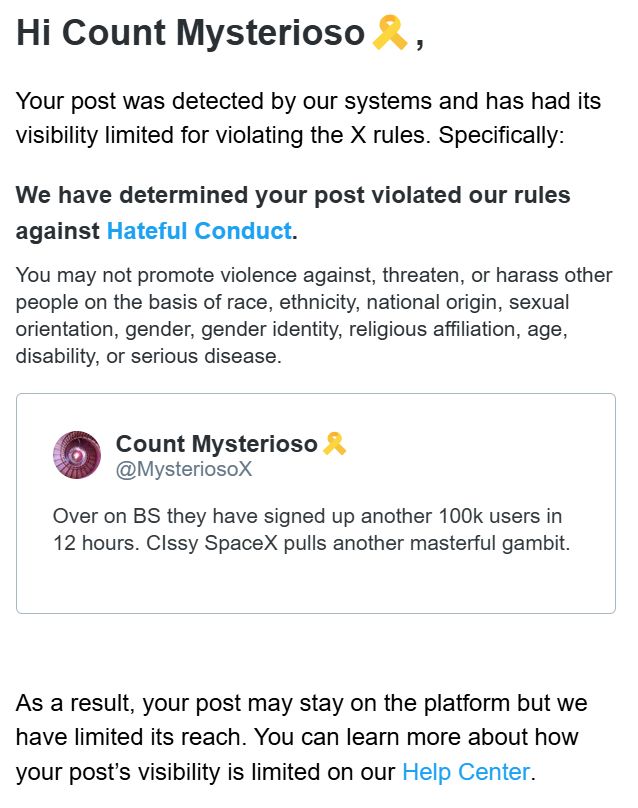Image resolution: width=638 pixels, height=808 pixels.
Task: Click the "Hi Count Mysterioso" greeting heading
Action: click(x=190, y=34)
